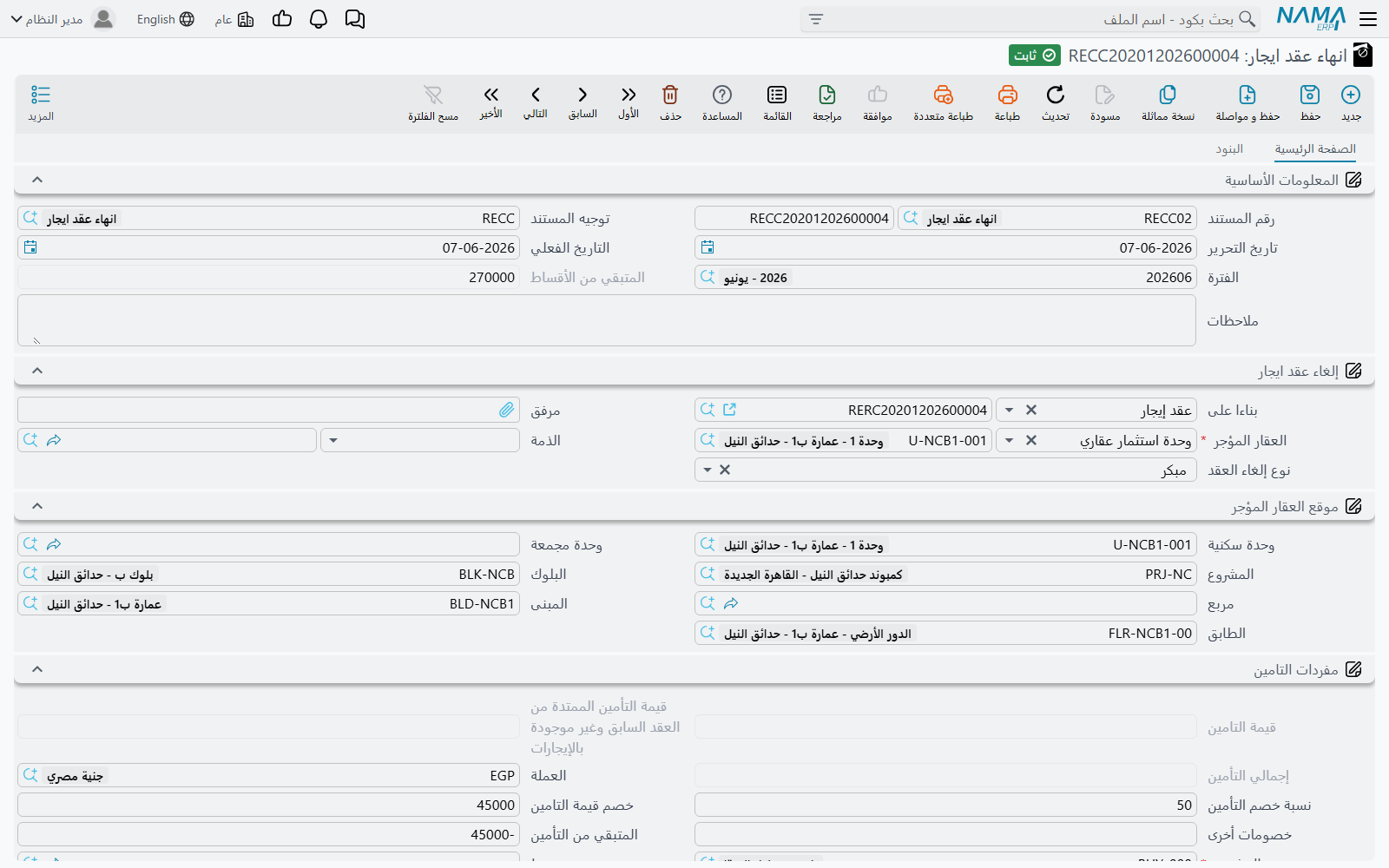Open the القائمة (List) view icon
1389x868 pixels.
[777, 95]
